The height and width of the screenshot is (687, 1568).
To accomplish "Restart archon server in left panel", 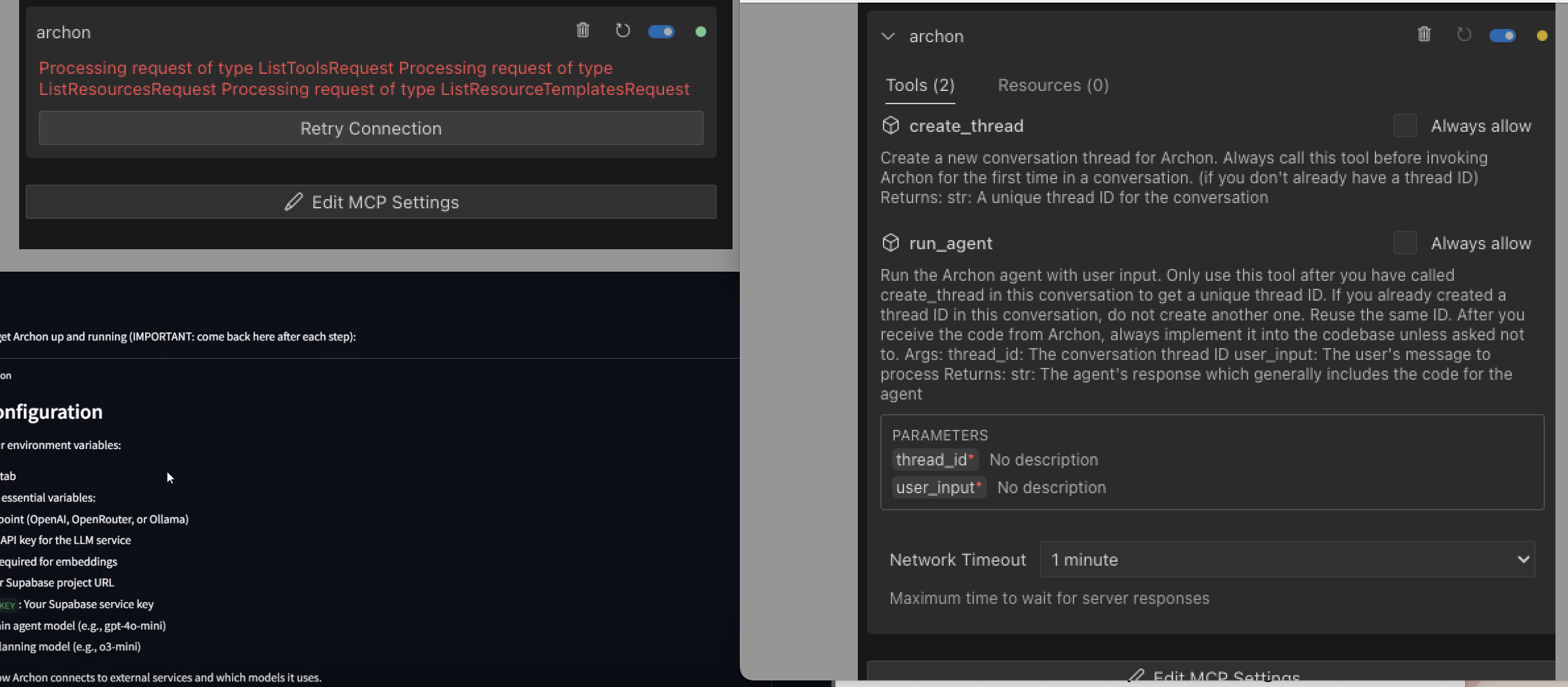I will [622, 30].
